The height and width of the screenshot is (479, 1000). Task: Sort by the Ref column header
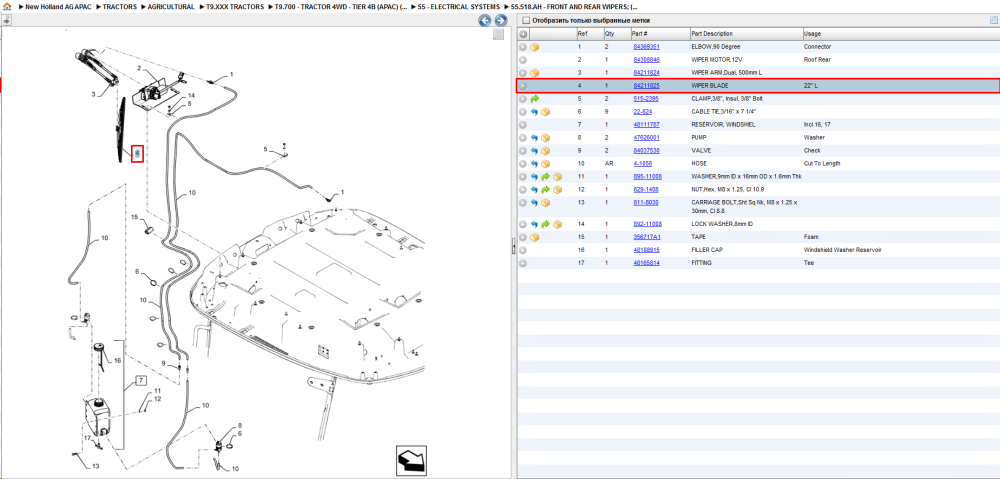pos(582,34)
